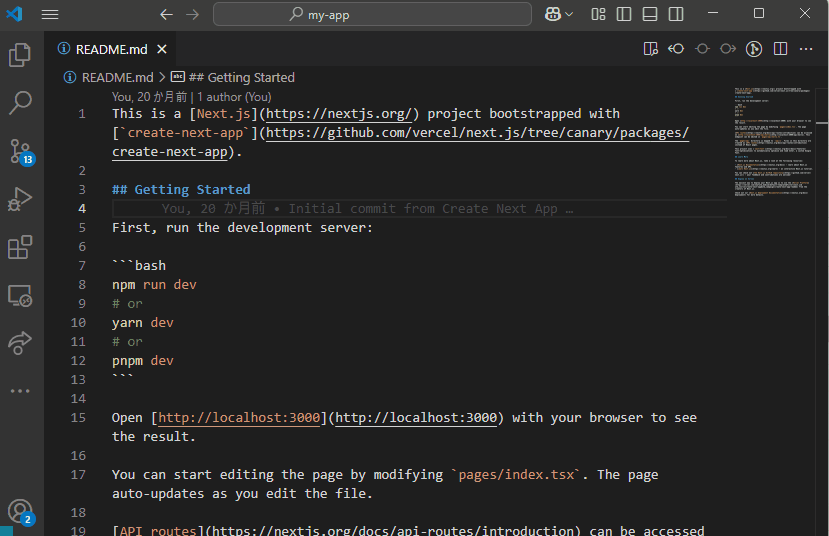The width and height of the screenshot is (829, 536).
Task: Open changes with previous revision
Action: pos(676,49)
